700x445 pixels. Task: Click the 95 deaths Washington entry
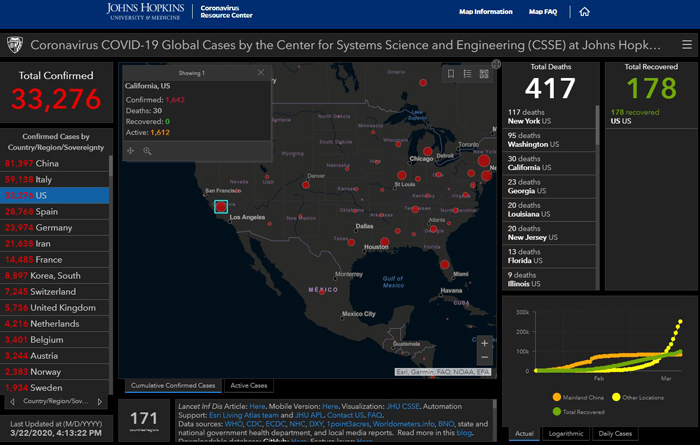point(549,140)
